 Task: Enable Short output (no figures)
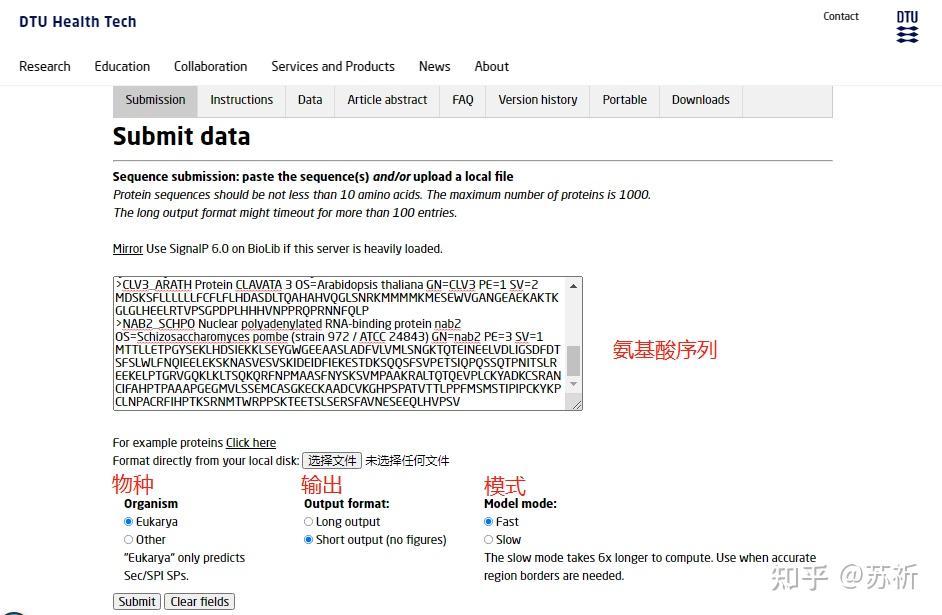tap(309, 539)
